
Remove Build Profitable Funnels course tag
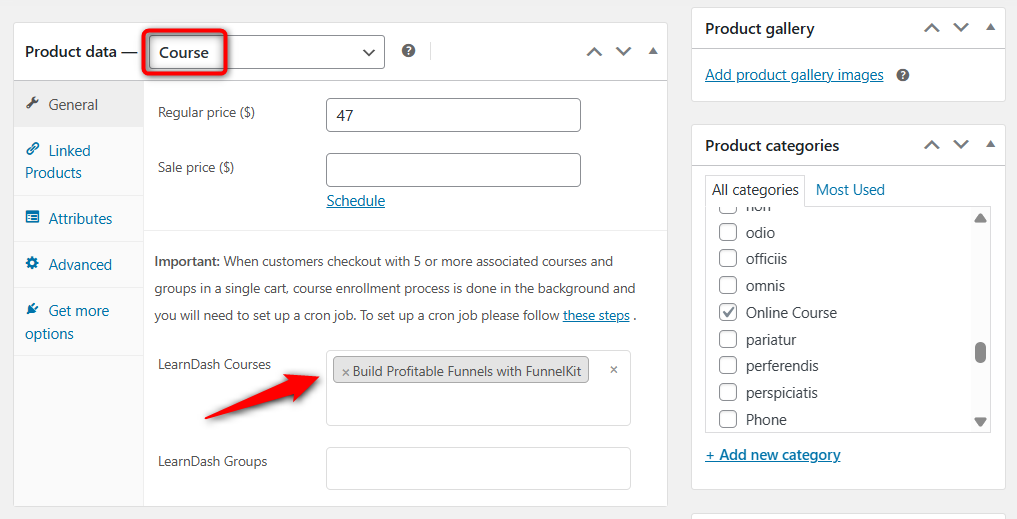tap(346, 372)
